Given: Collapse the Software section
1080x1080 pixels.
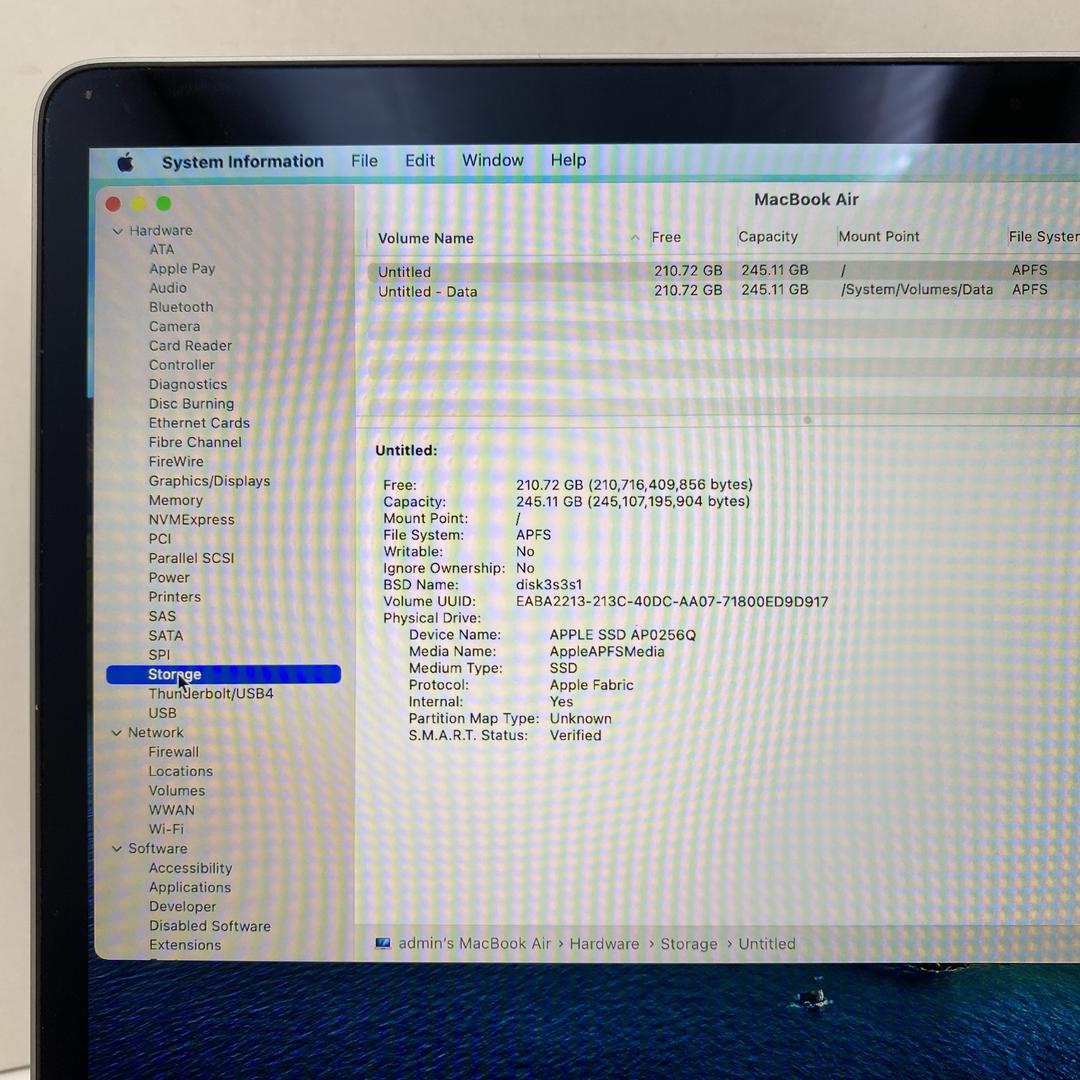Looking at the screenshot, I should coord(116,849).
